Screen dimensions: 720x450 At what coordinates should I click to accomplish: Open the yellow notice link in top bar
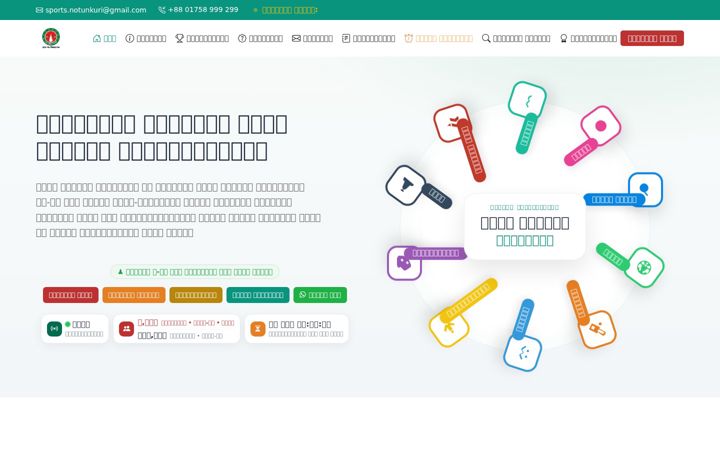click(x=286, y=10)
